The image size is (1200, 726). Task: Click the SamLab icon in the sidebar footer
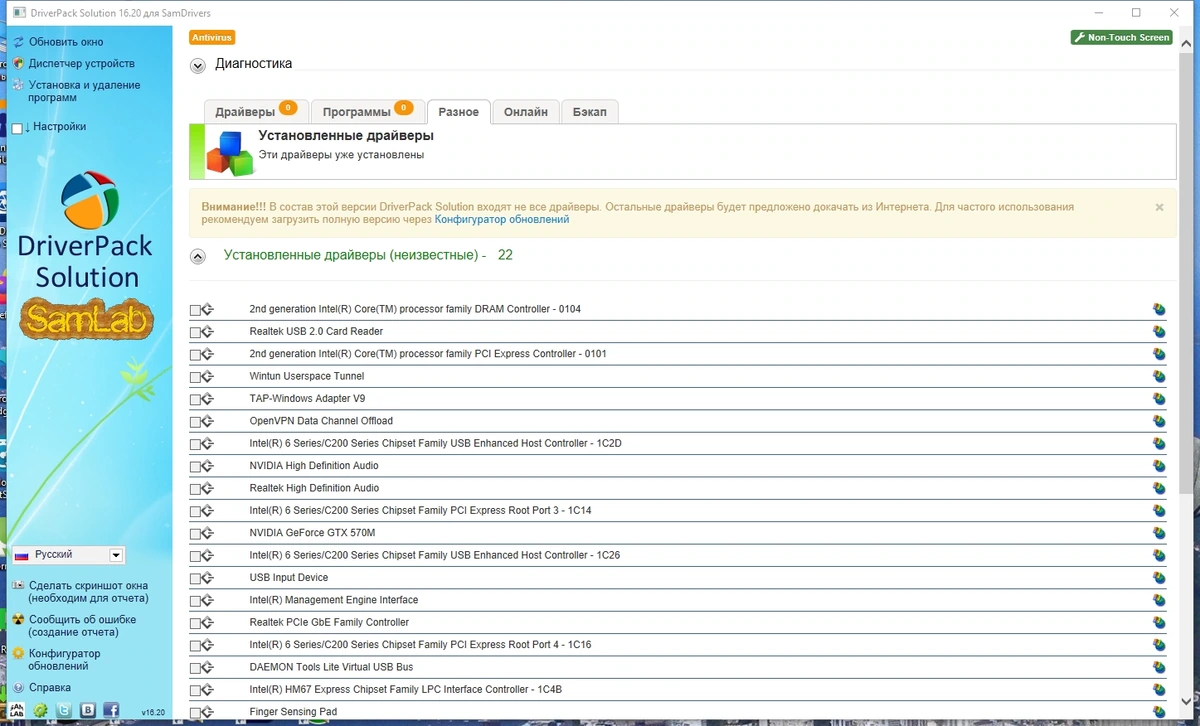(18, 710)
